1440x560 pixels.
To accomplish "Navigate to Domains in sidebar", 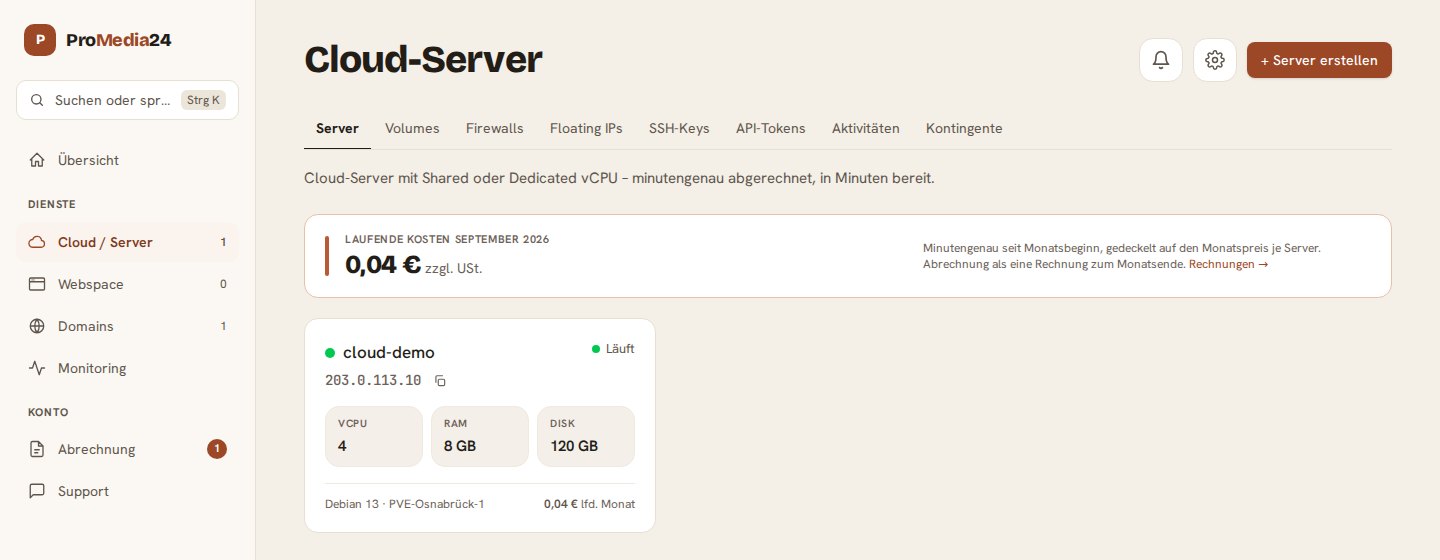I will tap(127, 326).
